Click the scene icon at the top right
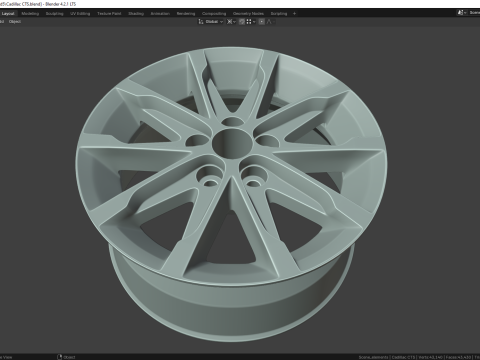 (460, 12)
